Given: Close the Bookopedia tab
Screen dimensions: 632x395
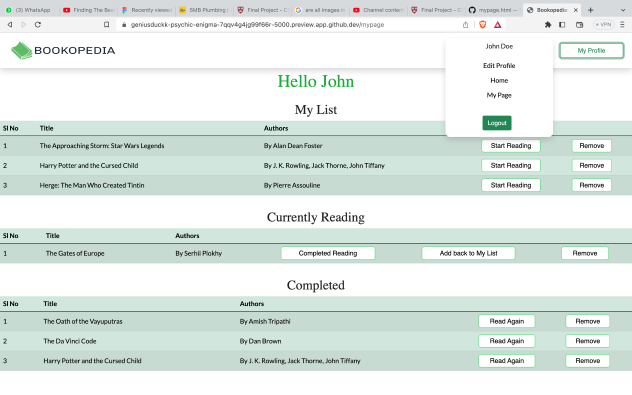Looking at the screenshot, I should 576,10.
